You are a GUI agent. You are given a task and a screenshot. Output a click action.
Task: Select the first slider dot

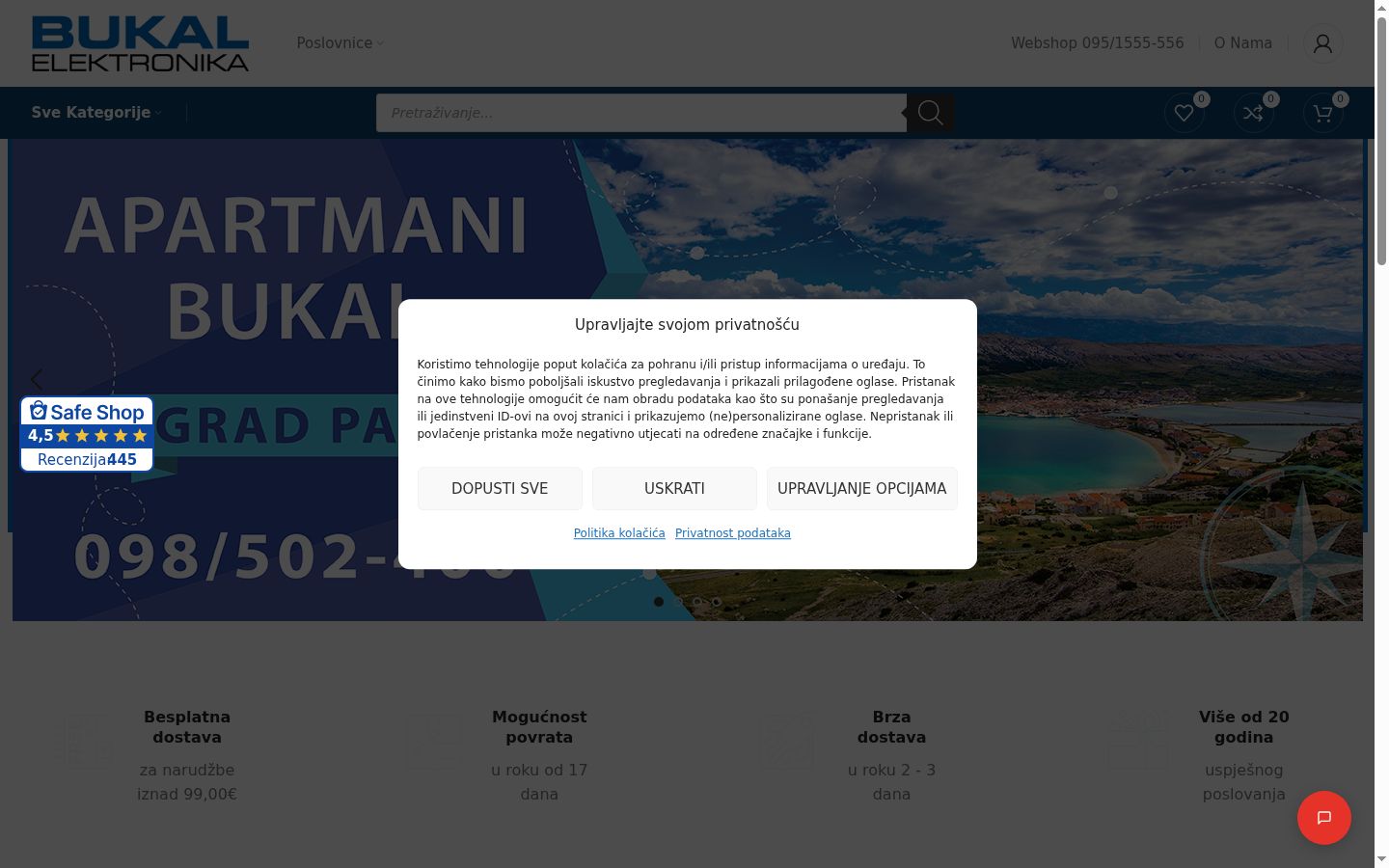659,602
